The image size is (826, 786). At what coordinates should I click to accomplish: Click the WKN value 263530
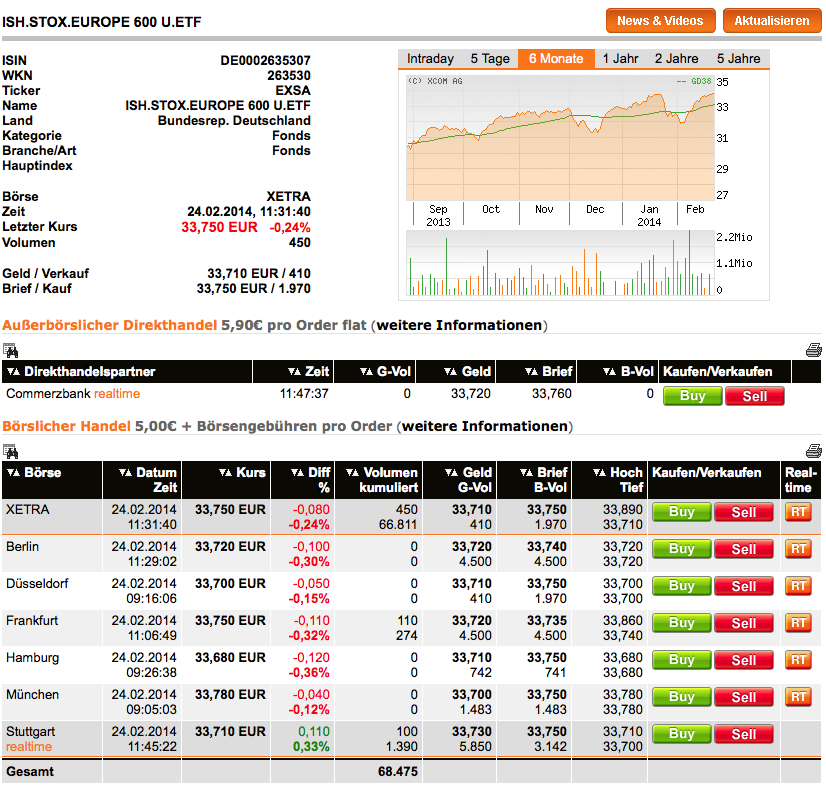(x=289, y=75)
